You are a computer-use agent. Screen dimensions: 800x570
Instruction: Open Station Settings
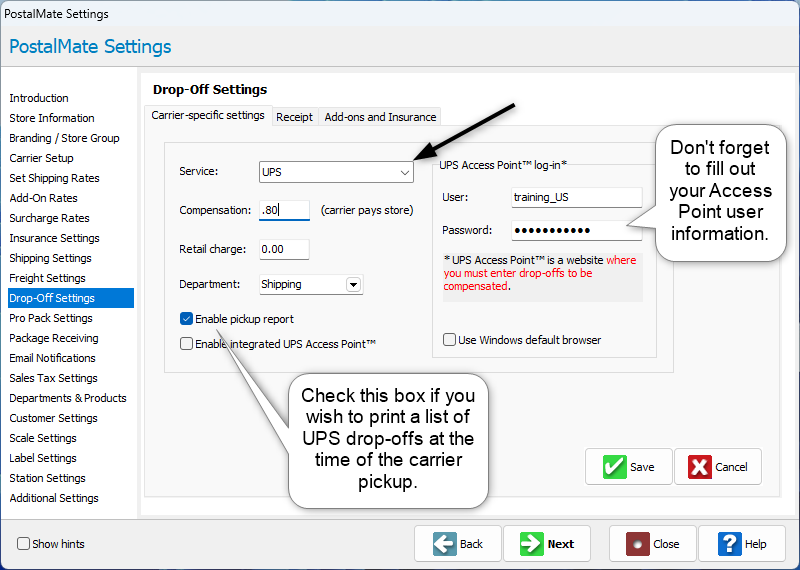[47, 478]
